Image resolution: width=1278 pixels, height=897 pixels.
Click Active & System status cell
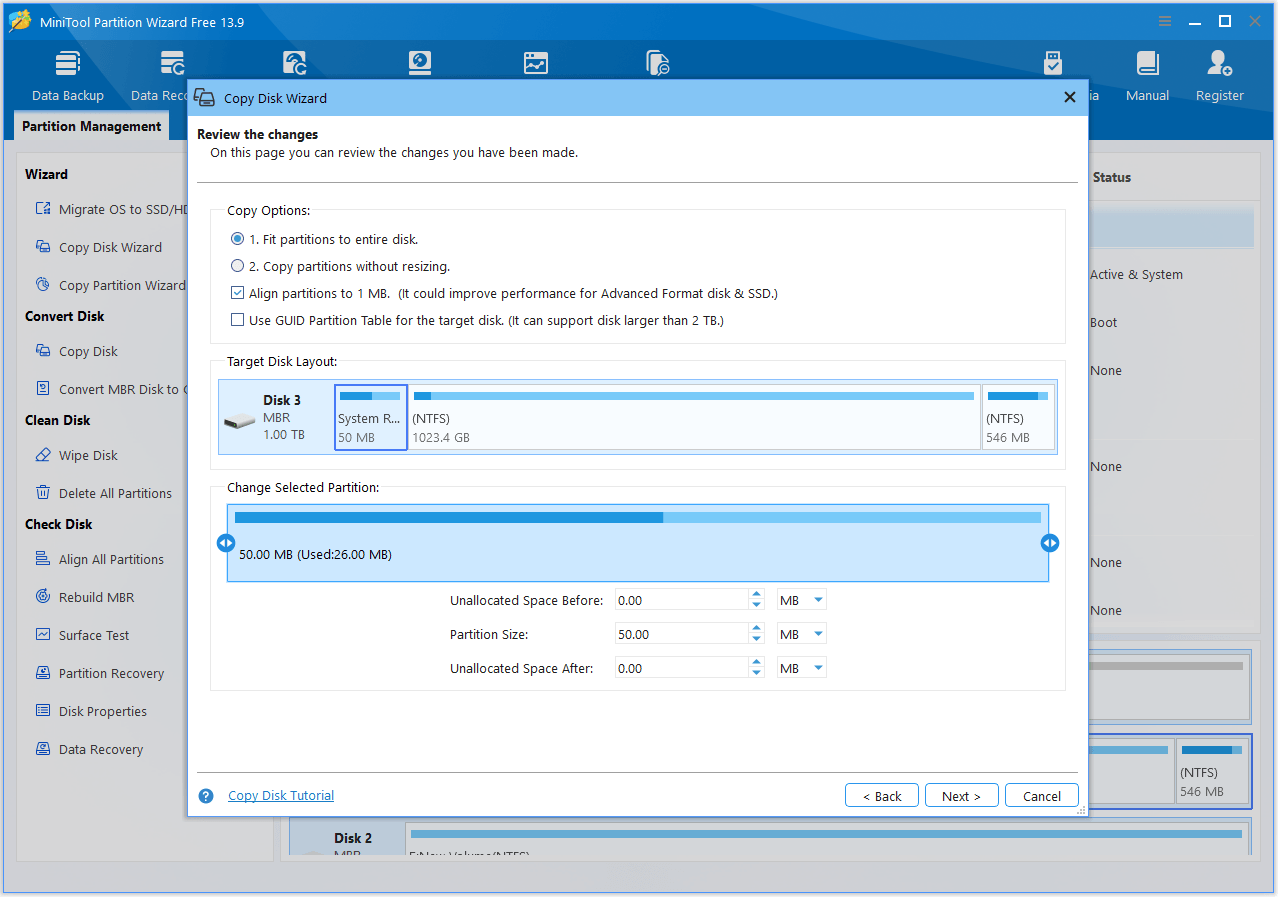pos(1136,274)
